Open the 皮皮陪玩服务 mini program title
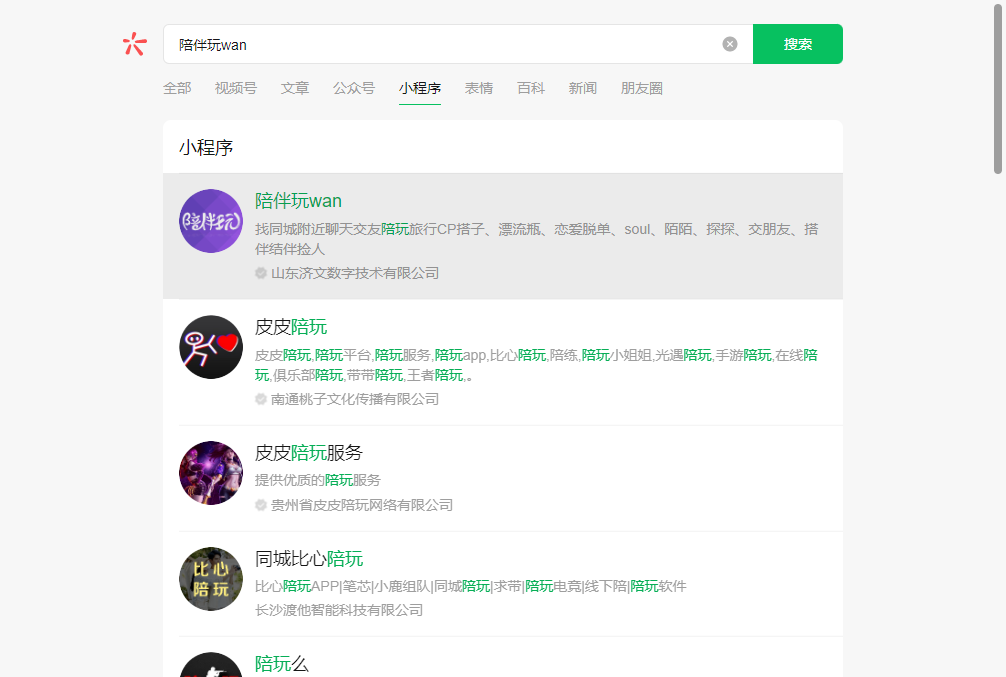This screenshot has width=1006, height=677. click(x=309, y=453)
